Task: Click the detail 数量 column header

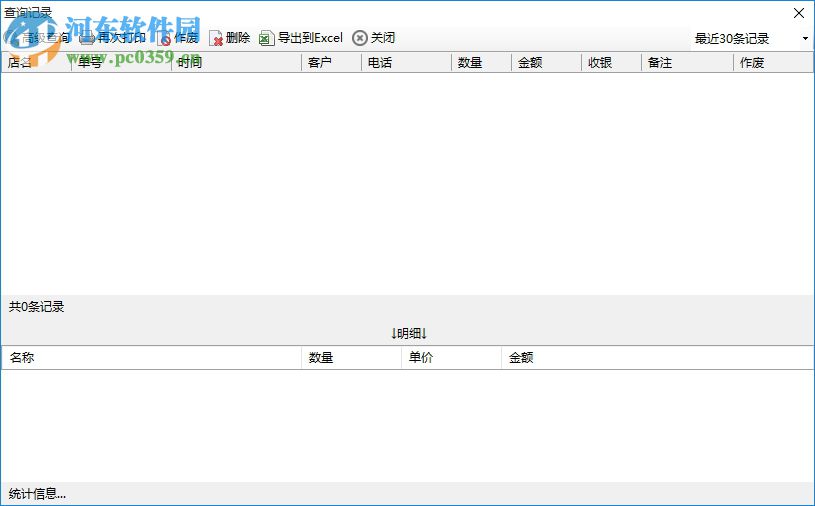Action: 351,357
